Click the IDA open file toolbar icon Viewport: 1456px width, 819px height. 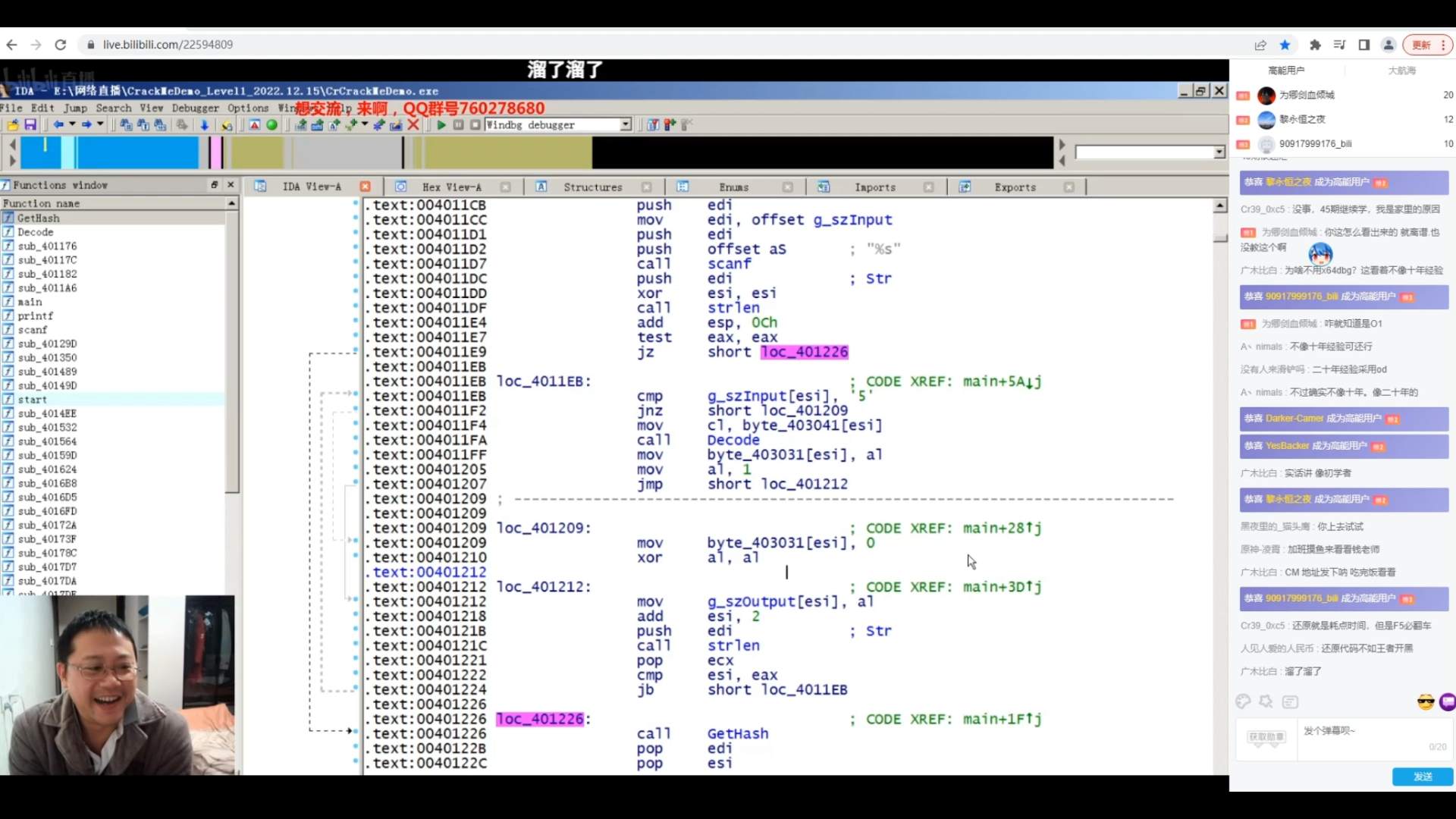click(x=13, y=125)
